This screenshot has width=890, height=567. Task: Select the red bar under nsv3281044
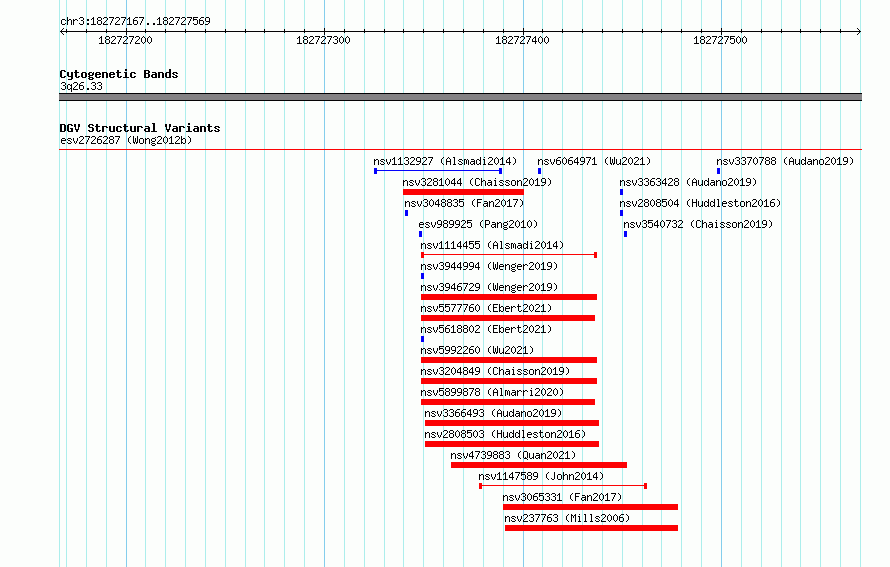463,192
